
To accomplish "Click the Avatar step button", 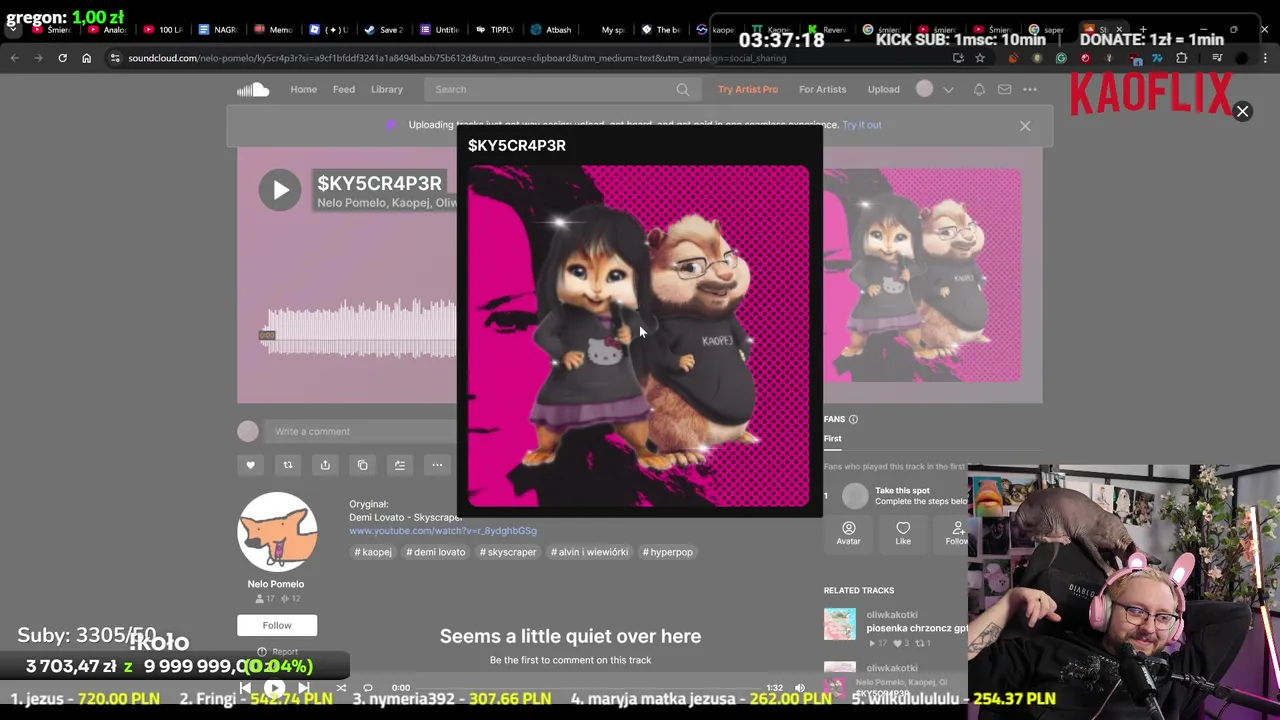I will coord(848,533).
